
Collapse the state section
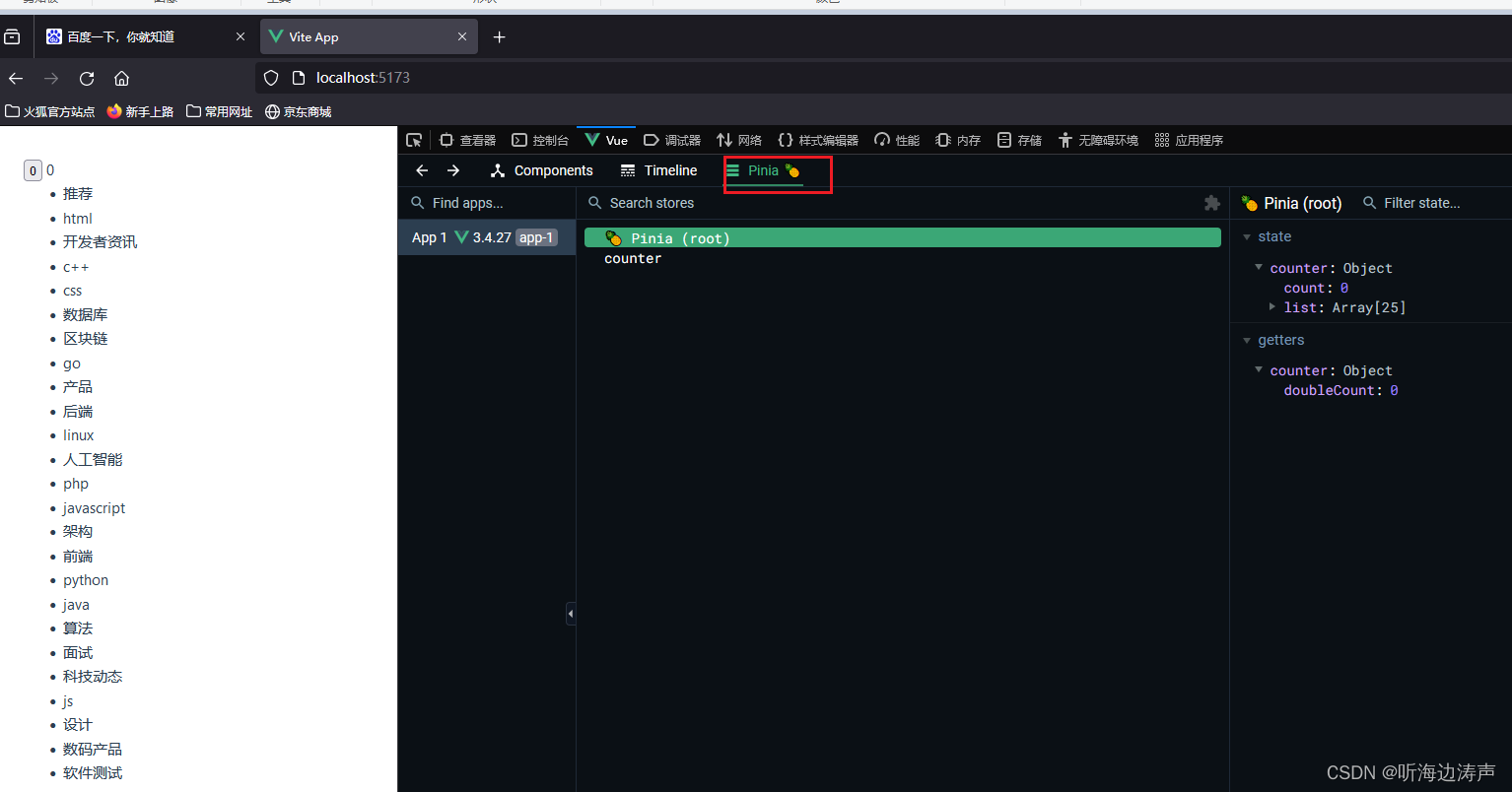(1247, 236)
